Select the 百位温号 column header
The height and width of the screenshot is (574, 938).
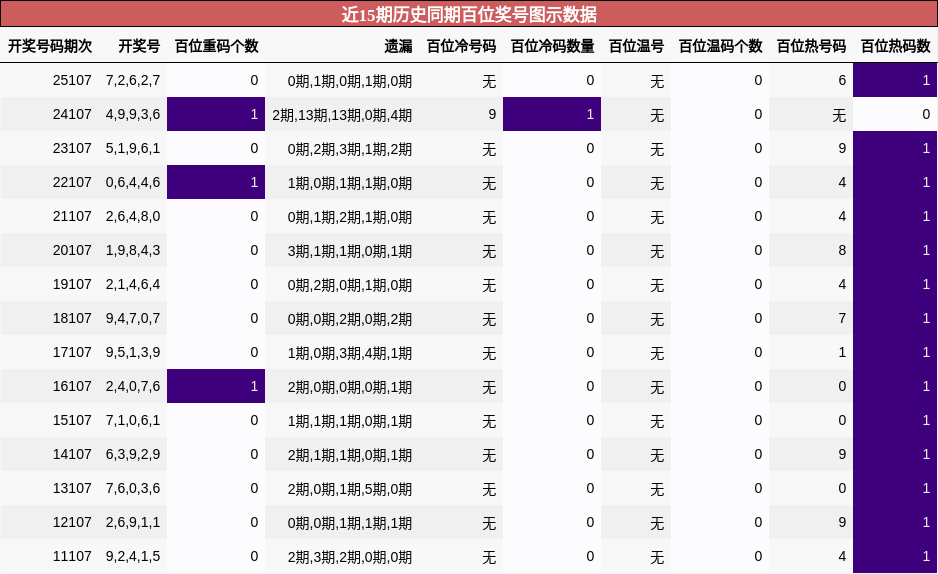pos(636,46)
